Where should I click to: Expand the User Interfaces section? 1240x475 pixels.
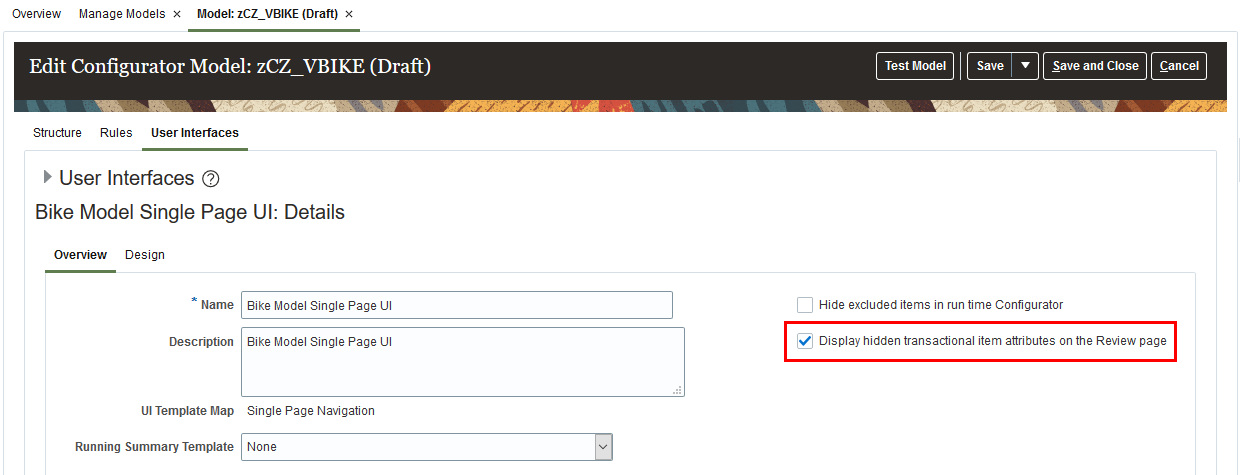[x=47, y=178]
